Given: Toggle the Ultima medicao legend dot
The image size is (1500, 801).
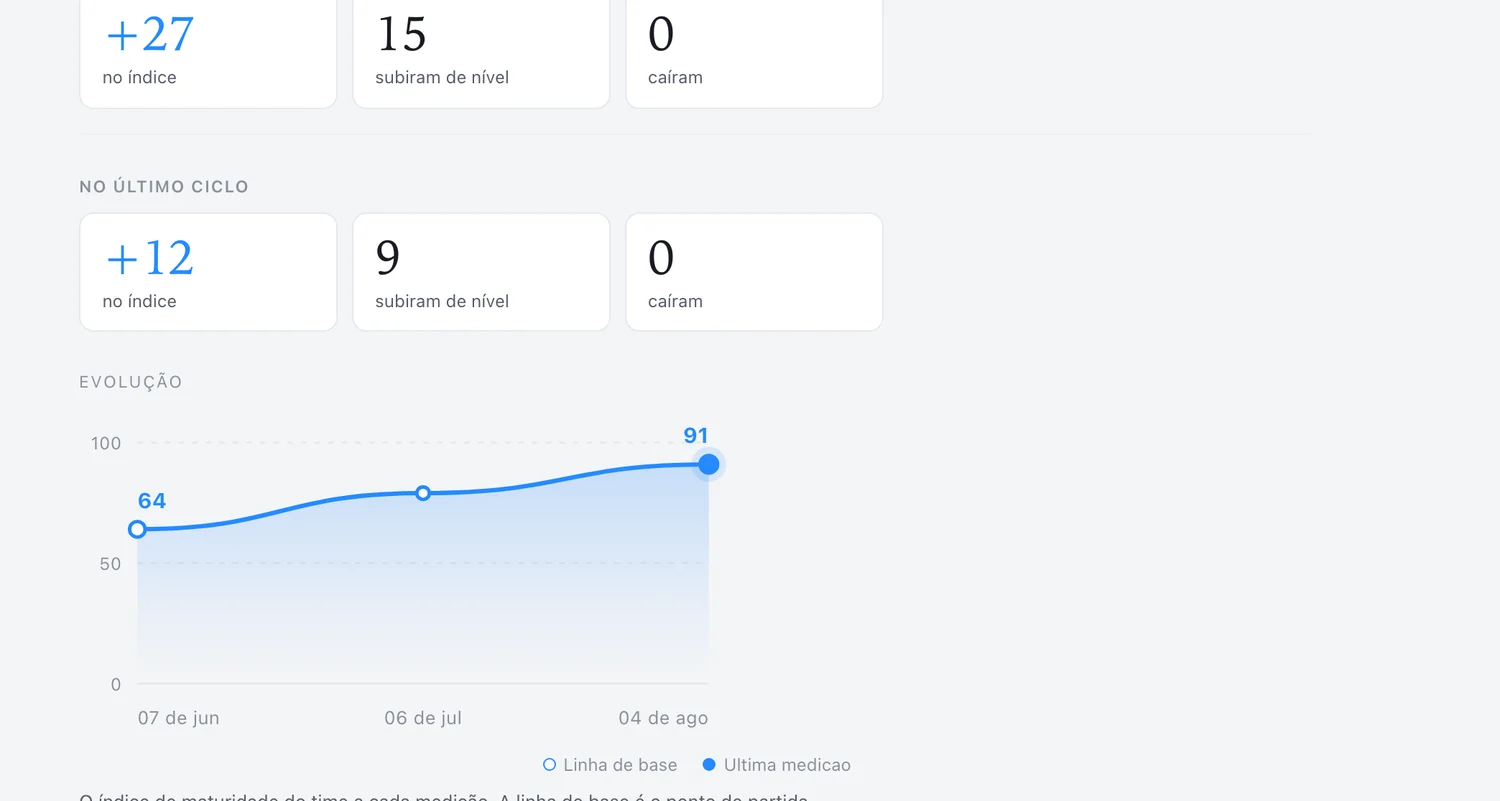Looking at the screenshot, I should tap(709, 765).
